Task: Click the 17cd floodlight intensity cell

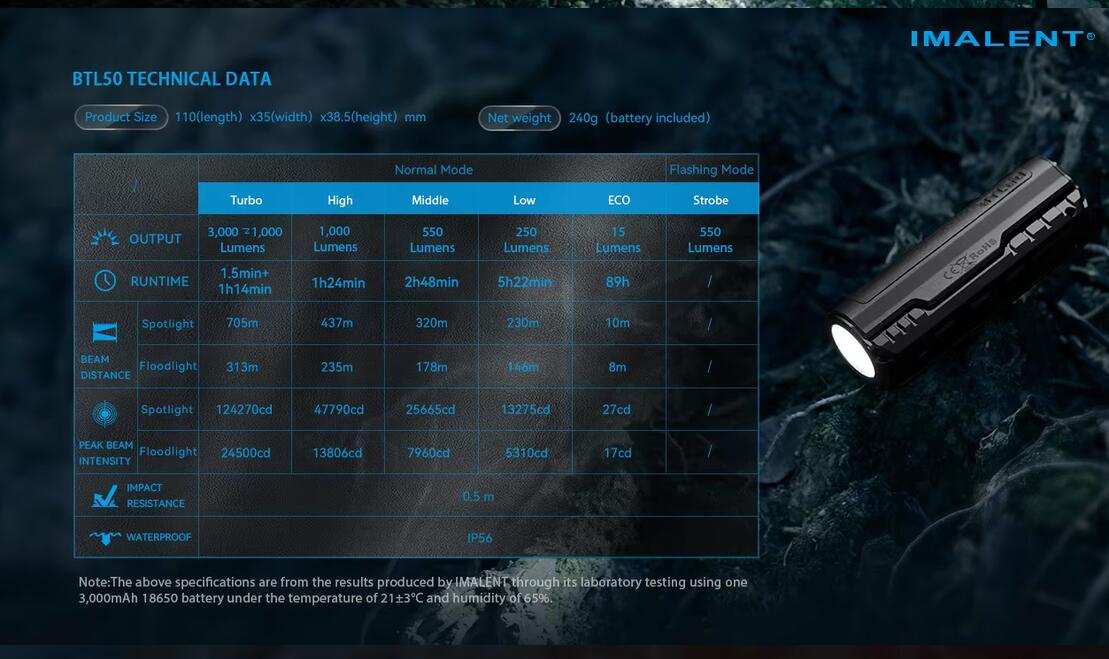Action: (x=617, y=453)
